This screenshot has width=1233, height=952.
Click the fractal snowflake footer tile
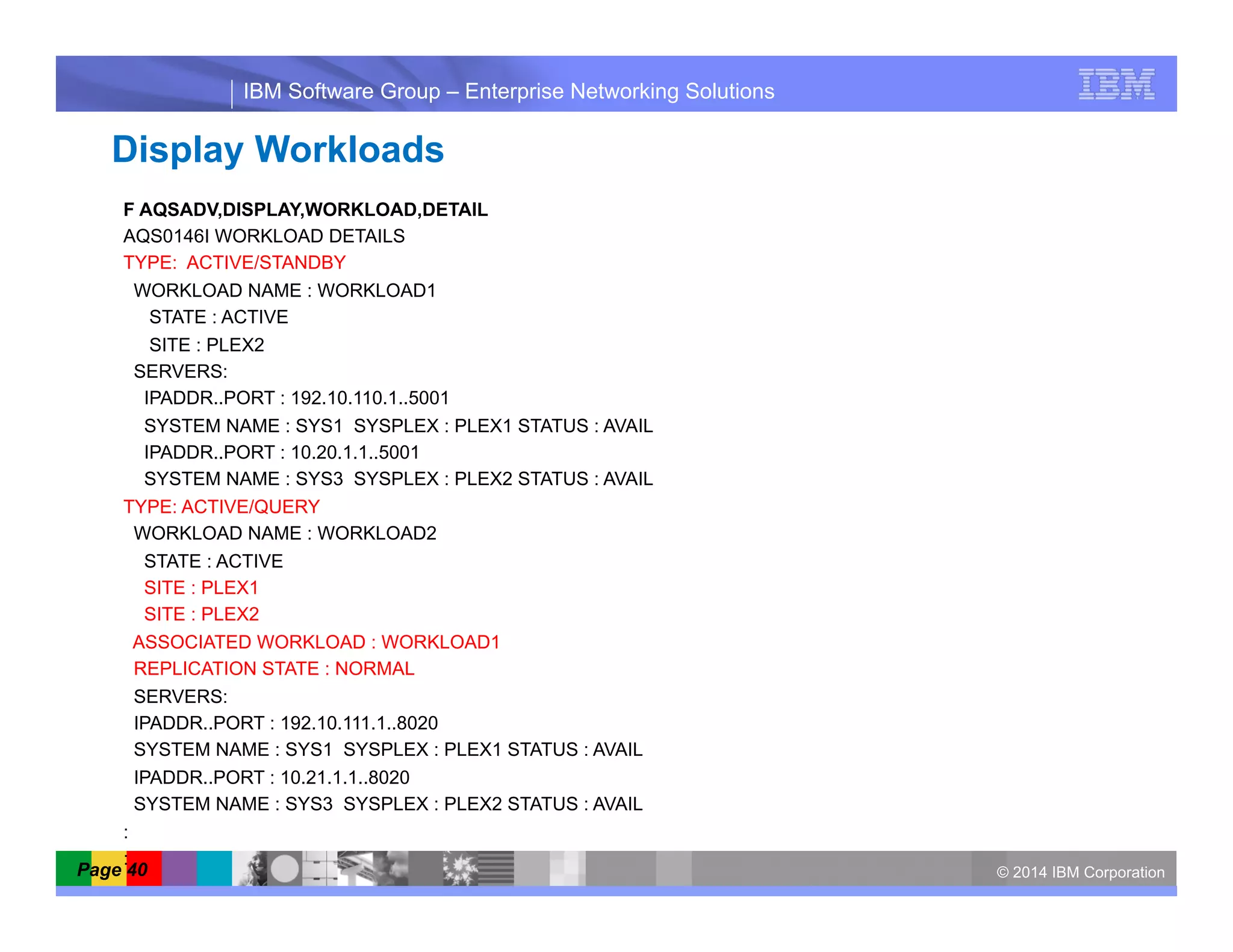(461, 868)
